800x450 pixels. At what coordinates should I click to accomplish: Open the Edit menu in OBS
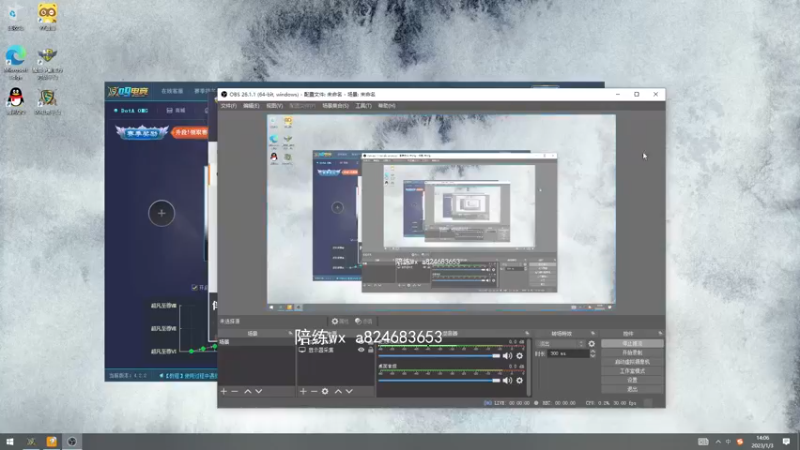[251, 106]
